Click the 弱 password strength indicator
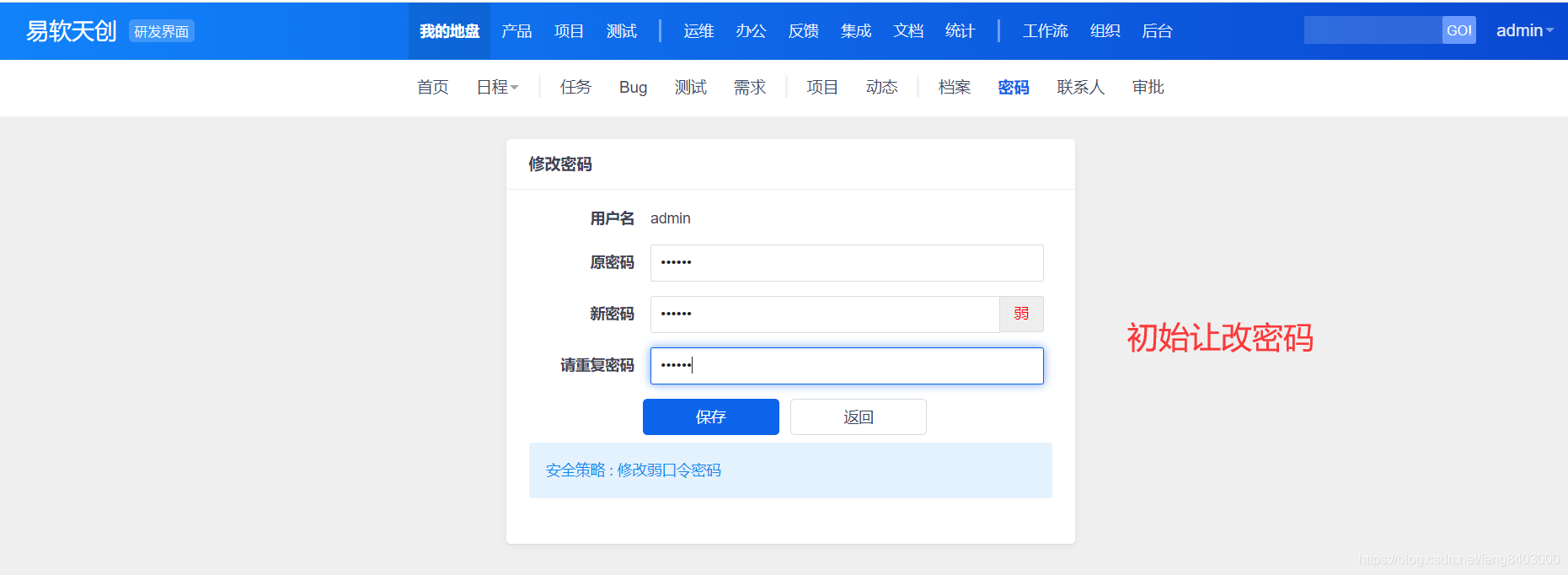The image size is (1568, 575). (x=1021, y=314)
